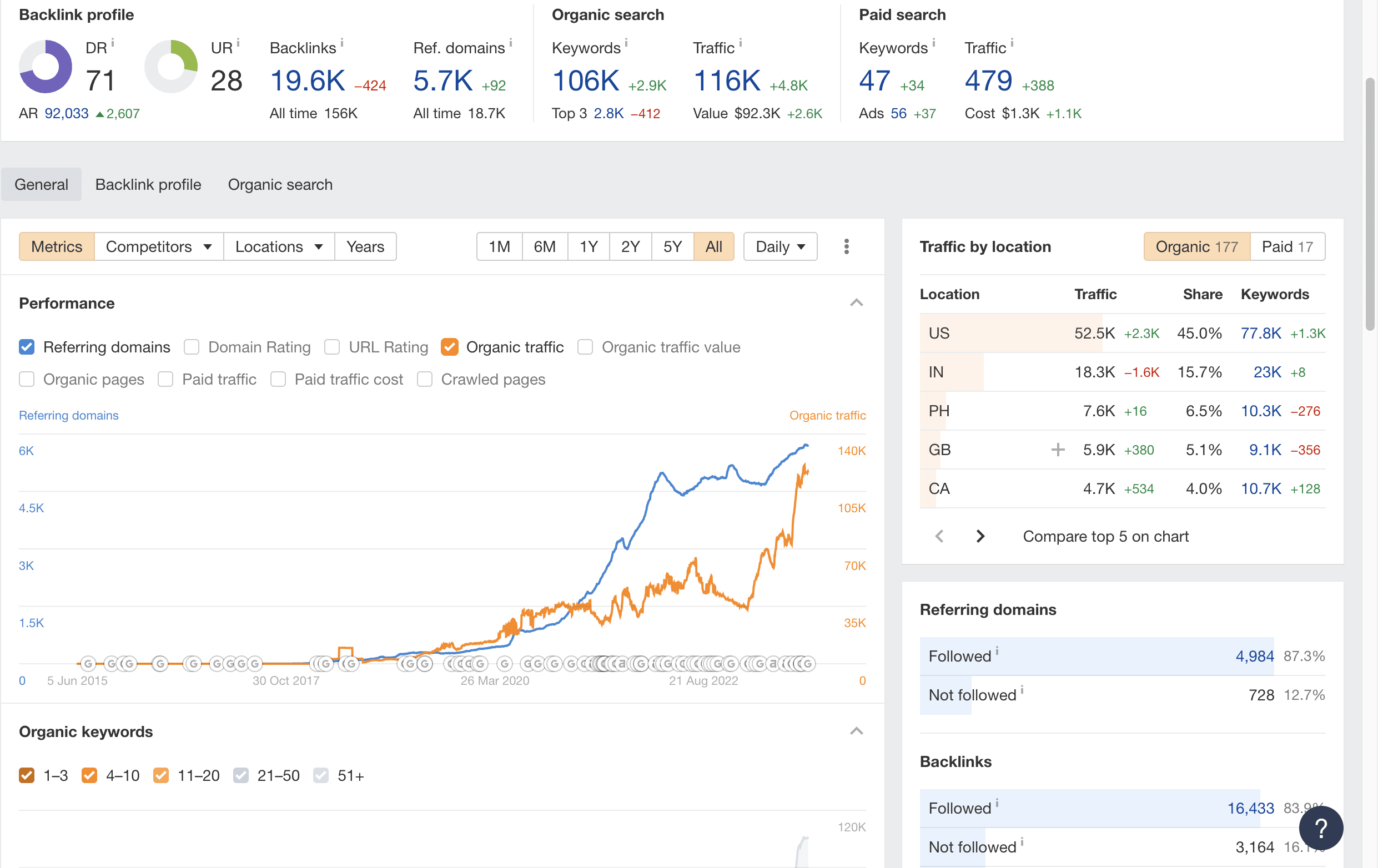Click the info icon next to DR

tap(113, 42)
